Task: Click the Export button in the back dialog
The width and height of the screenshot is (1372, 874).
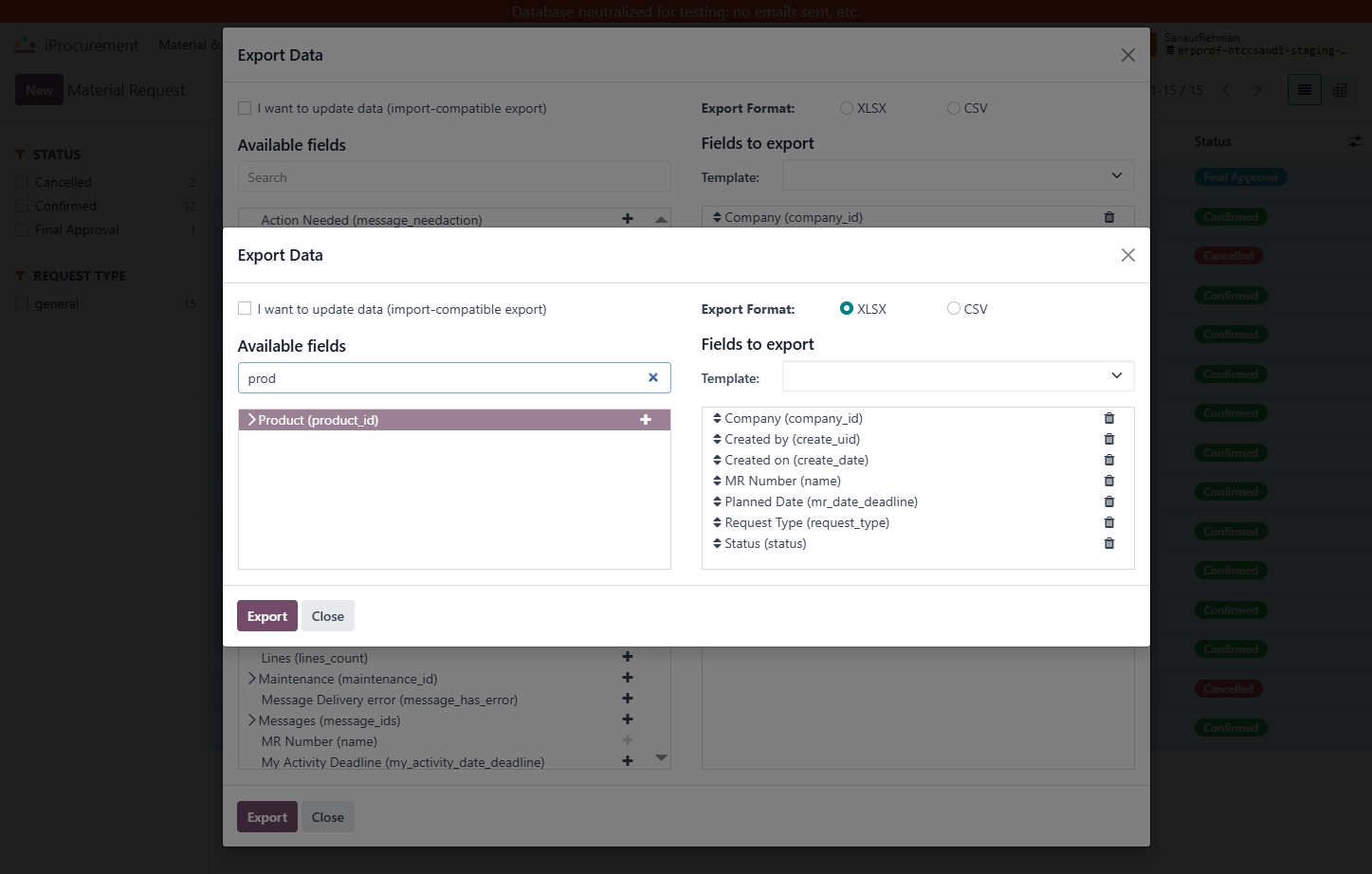Action: (267, 817)
